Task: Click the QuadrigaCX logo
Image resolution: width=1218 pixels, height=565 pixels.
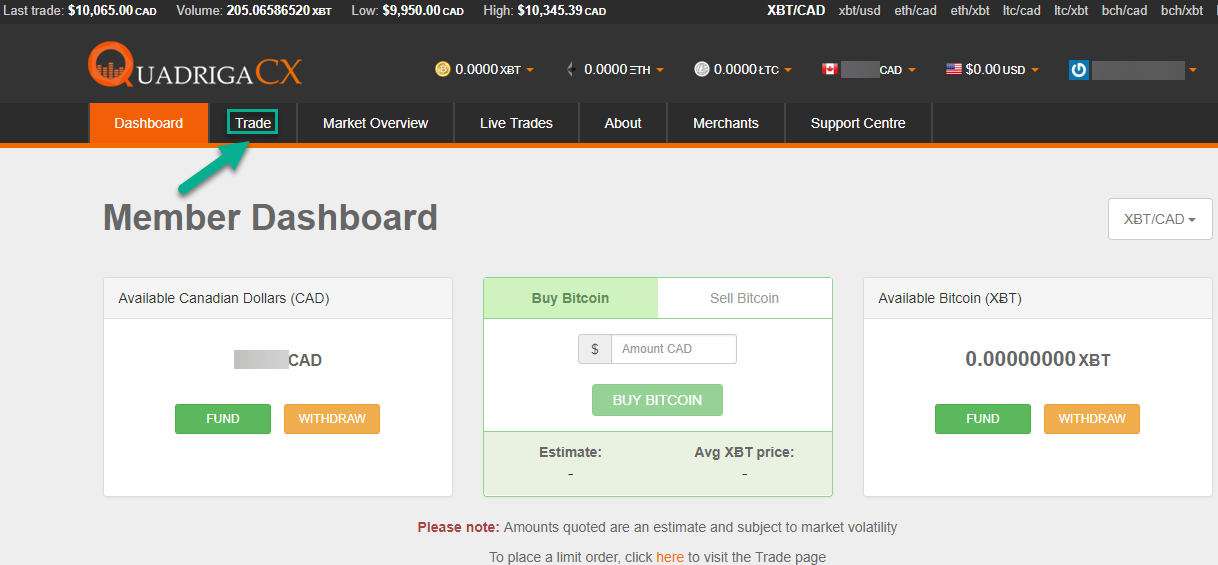Action: (x=194, y=65)
